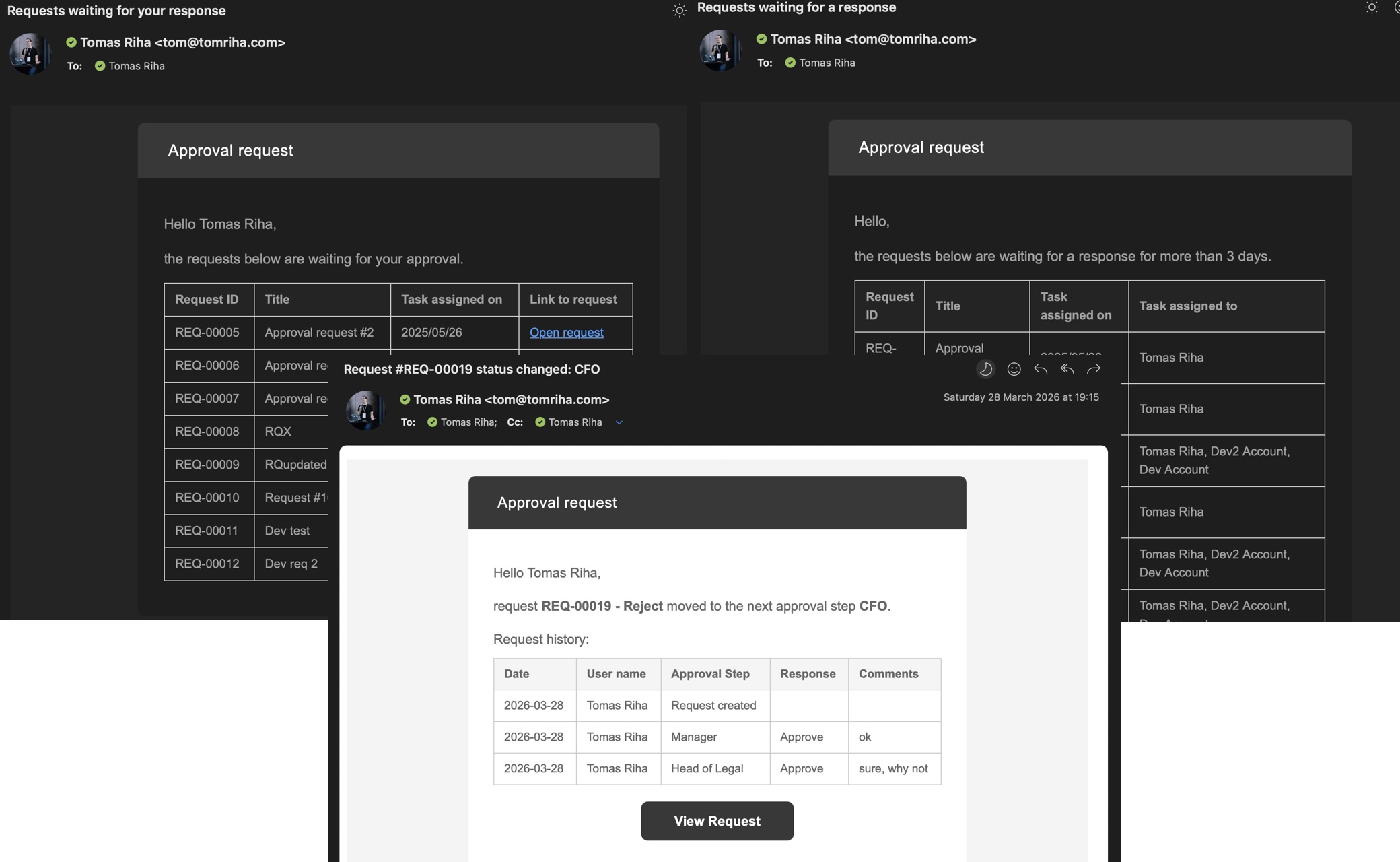Click sender avatar in 'waiting for a response' email
The height and width of the screenshot is (862, 1400).
point(720,51)
